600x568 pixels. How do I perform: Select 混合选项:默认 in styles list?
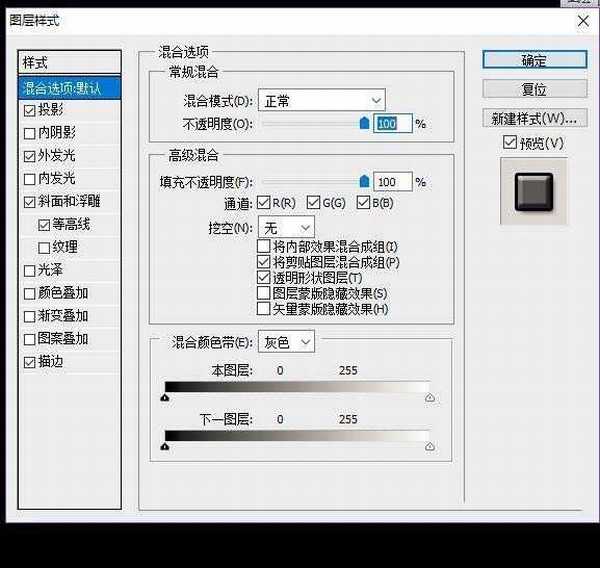(x=70, y=88)
